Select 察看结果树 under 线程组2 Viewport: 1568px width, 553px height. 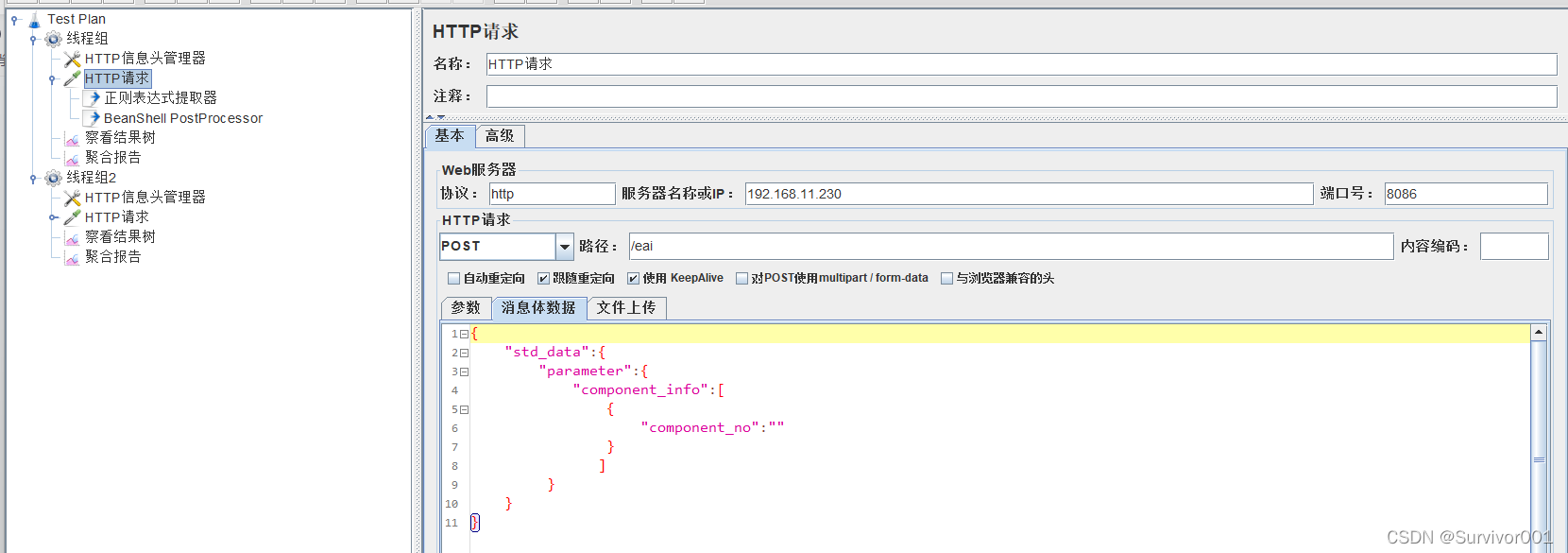(x=120, y=237)
